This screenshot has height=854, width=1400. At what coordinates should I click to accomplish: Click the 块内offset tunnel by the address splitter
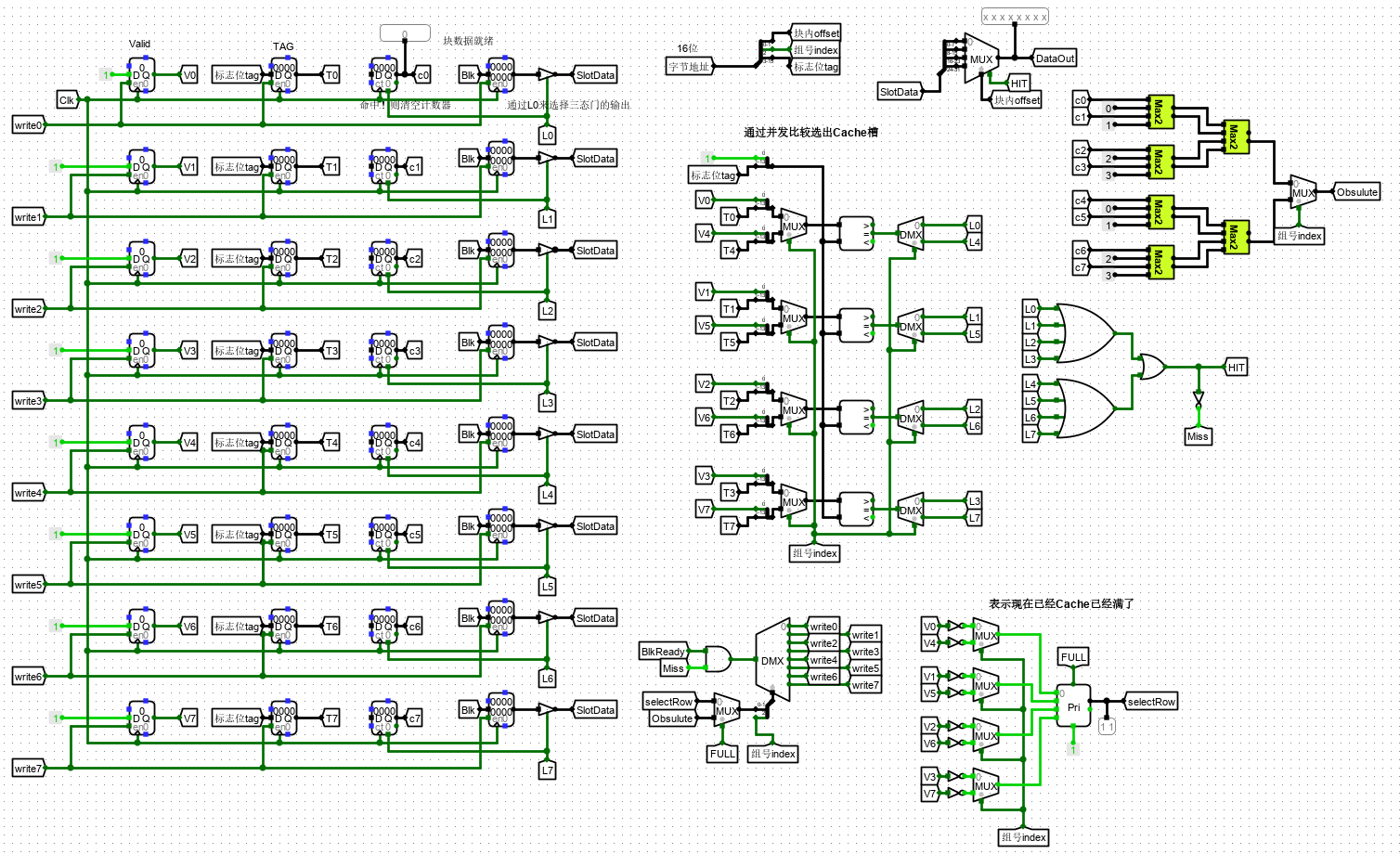[x=815, y=33]
